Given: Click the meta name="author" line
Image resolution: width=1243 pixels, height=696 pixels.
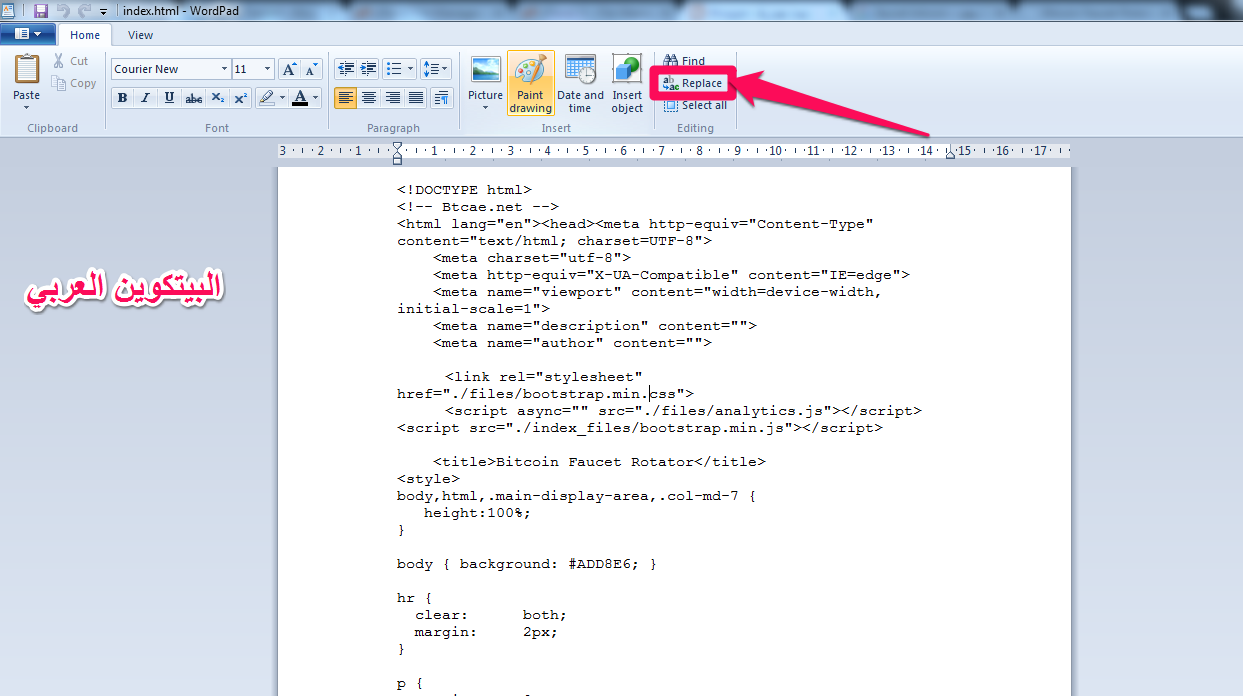Looking at the screenshot, I should pos(572,342).
